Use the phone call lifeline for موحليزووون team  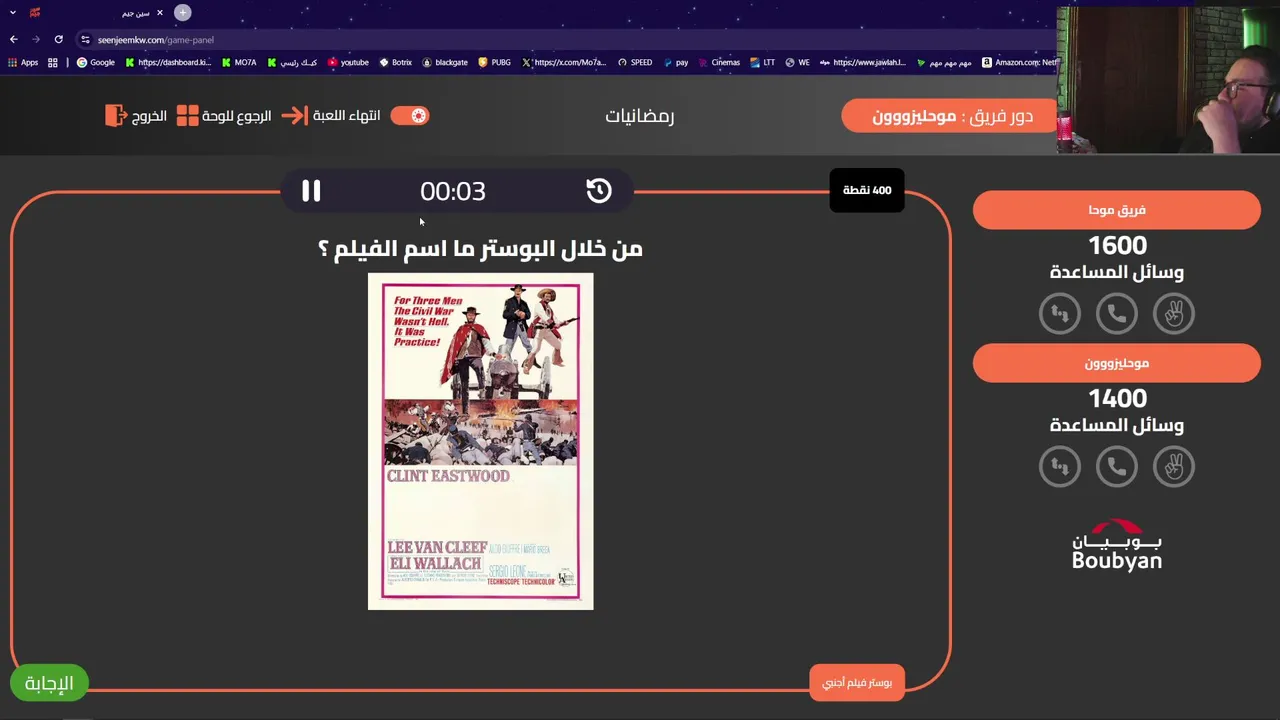click(x=1117, y=466)
